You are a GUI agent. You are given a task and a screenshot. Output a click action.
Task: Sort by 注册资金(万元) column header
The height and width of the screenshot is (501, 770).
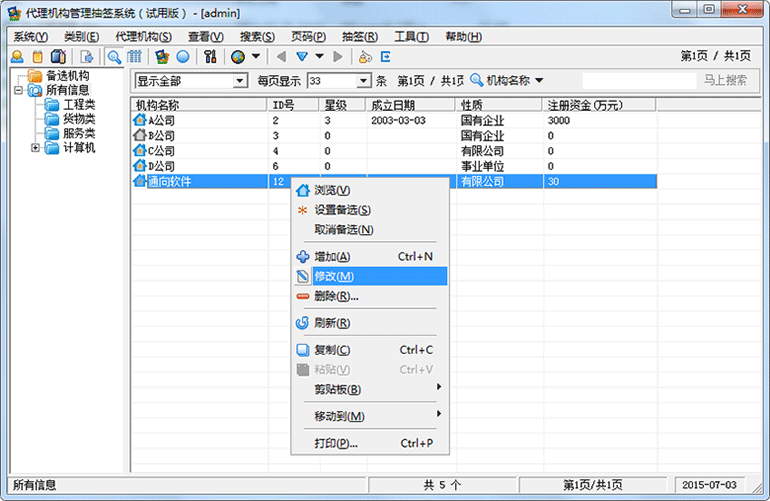[x=599, y=105]
